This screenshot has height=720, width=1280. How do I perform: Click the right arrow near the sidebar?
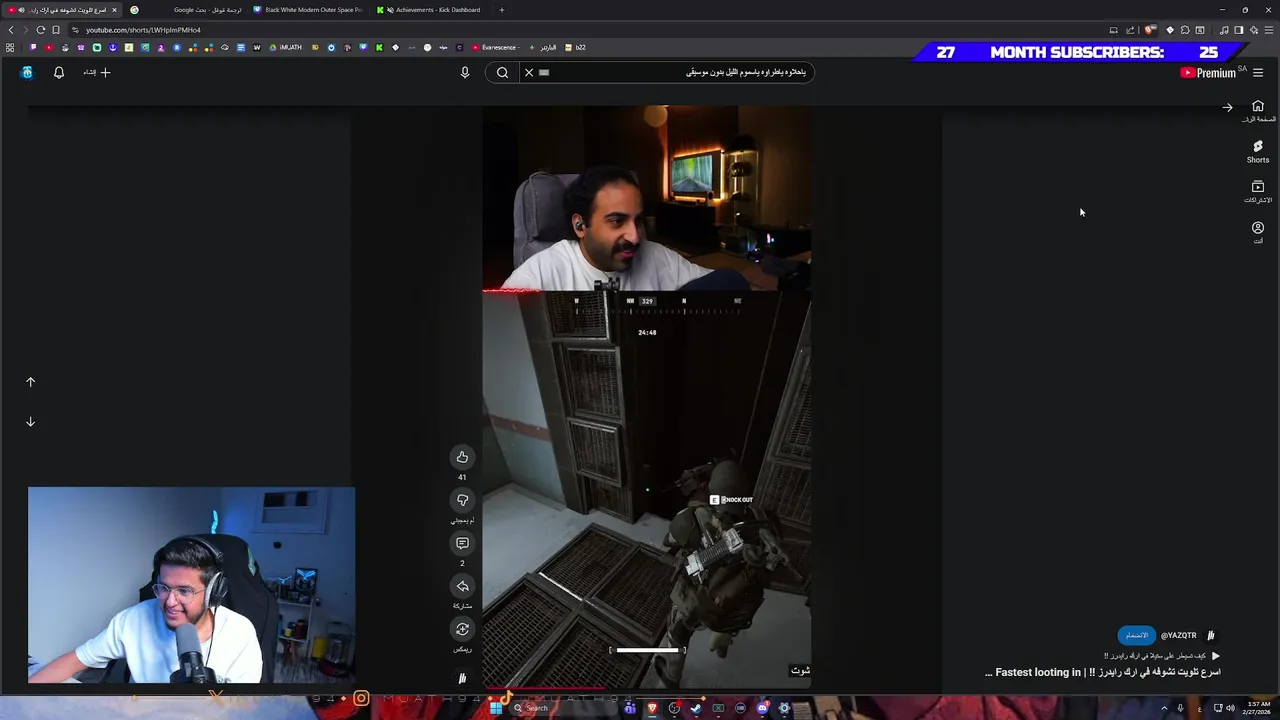point(1227,108)
